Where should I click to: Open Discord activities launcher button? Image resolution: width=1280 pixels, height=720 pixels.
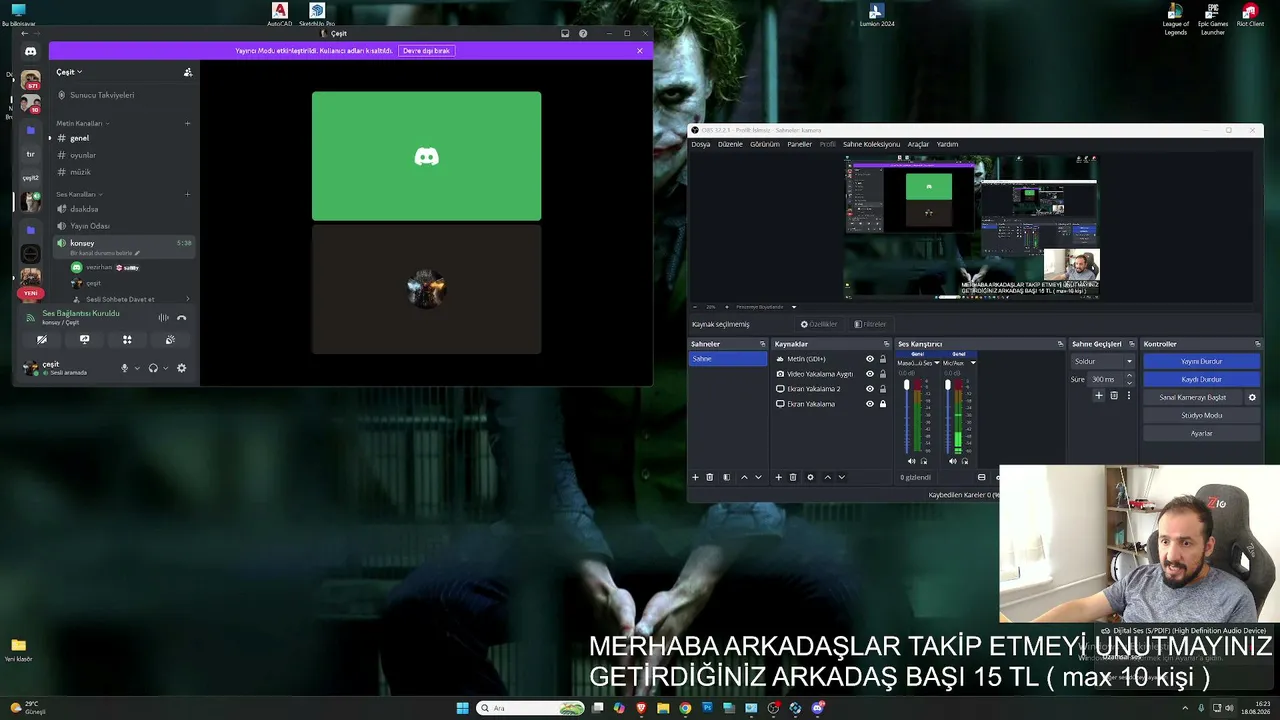pyautogui.click(x=127, y=340)
